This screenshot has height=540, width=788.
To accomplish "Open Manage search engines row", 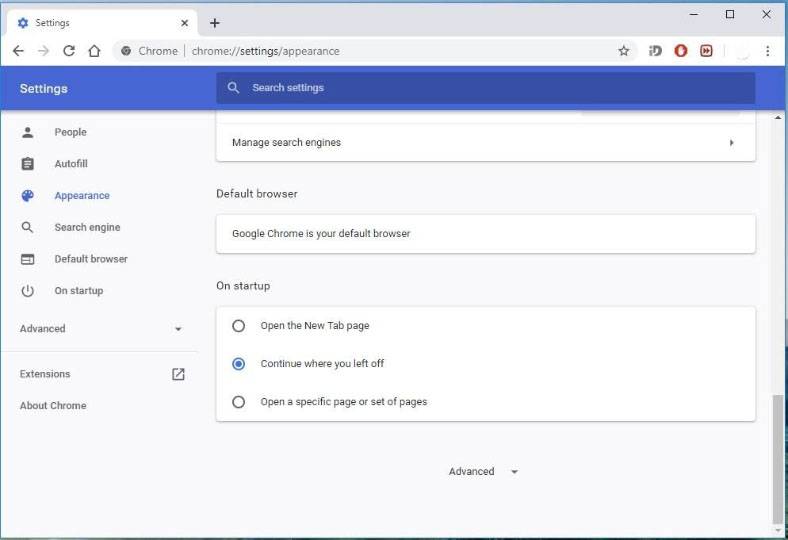I will click(x=485, y=143).
